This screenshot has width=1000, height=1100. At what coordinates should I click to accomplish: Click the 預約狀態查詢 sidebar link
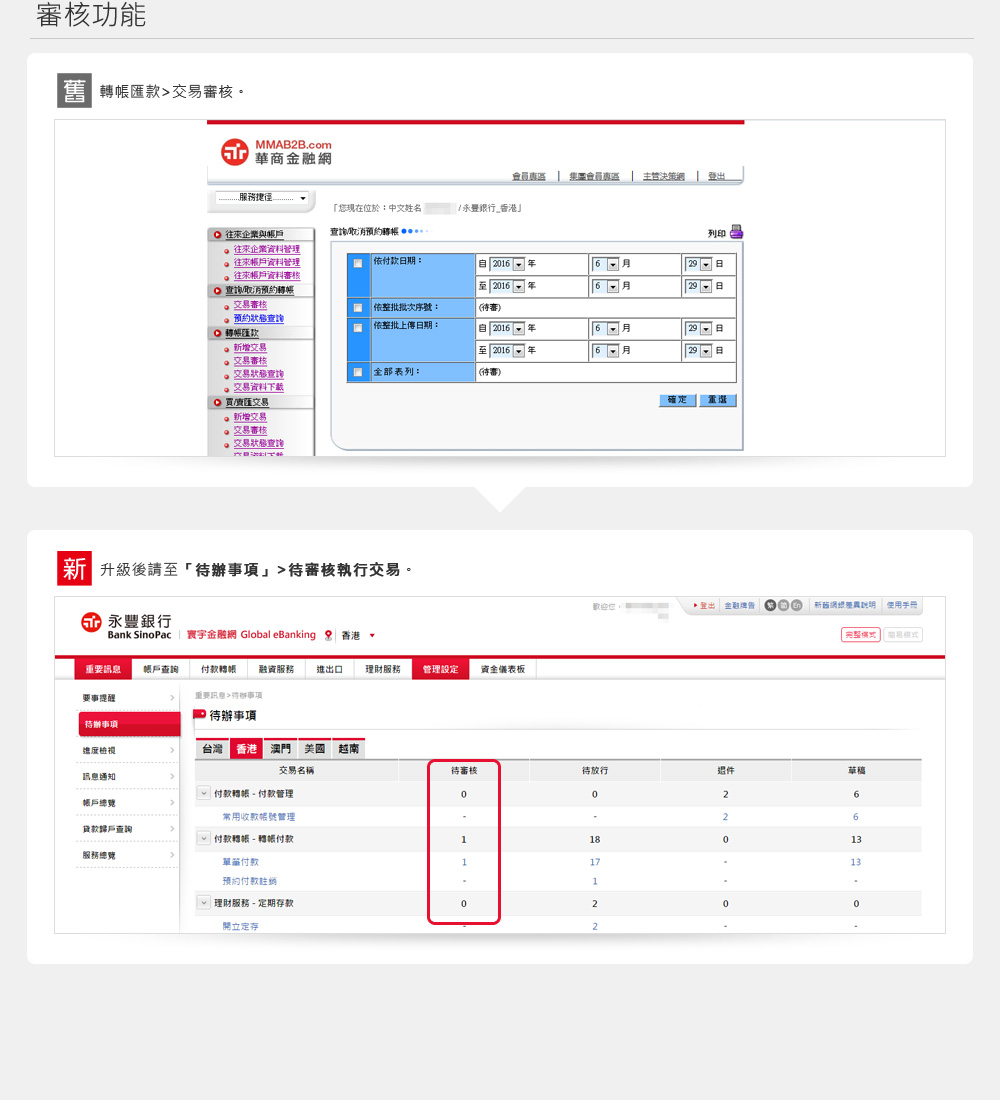(x=258, y=318)
